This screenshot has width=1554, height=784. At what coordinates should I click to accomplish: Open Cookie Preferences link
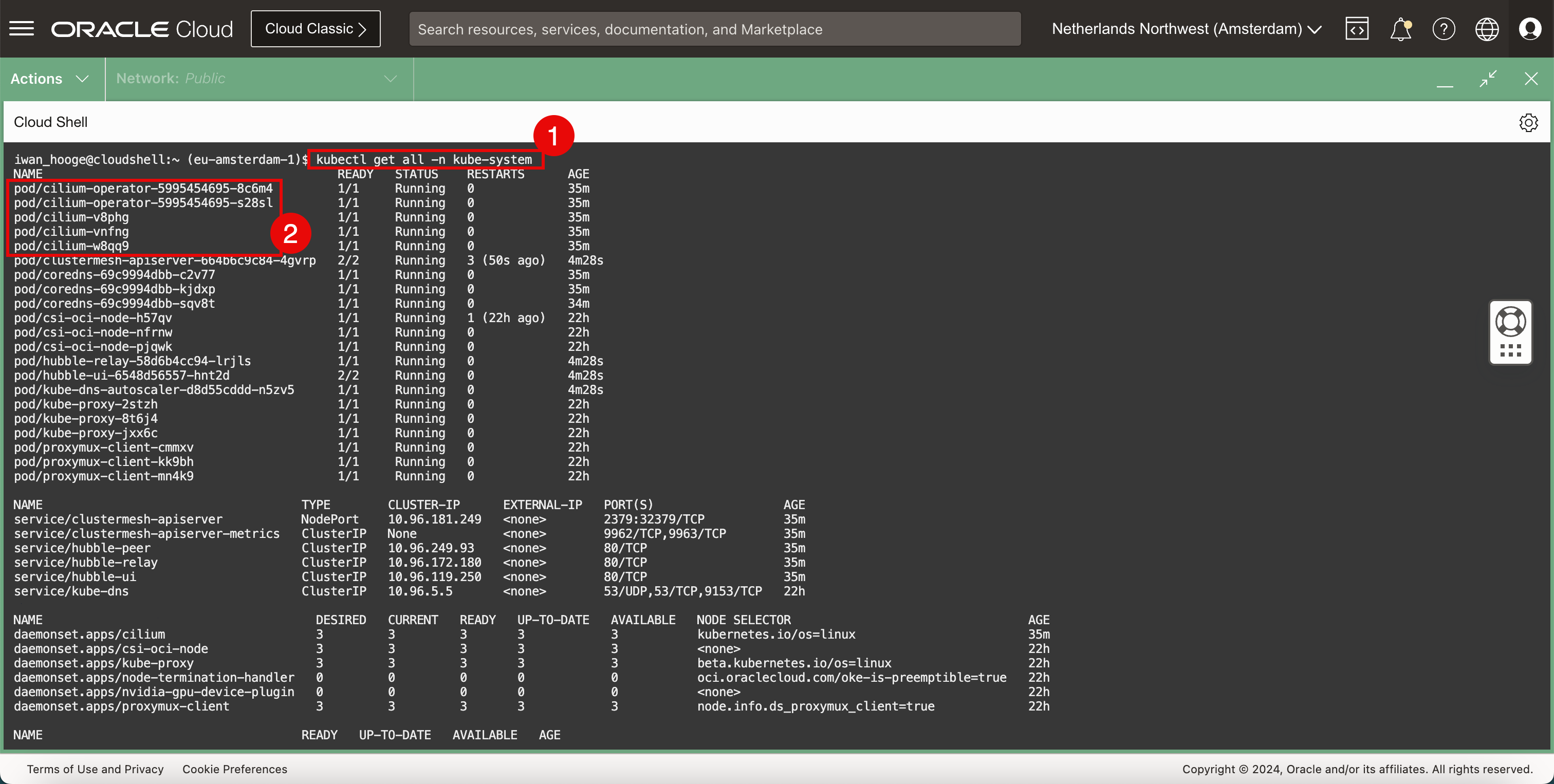[x=235, y=769]
